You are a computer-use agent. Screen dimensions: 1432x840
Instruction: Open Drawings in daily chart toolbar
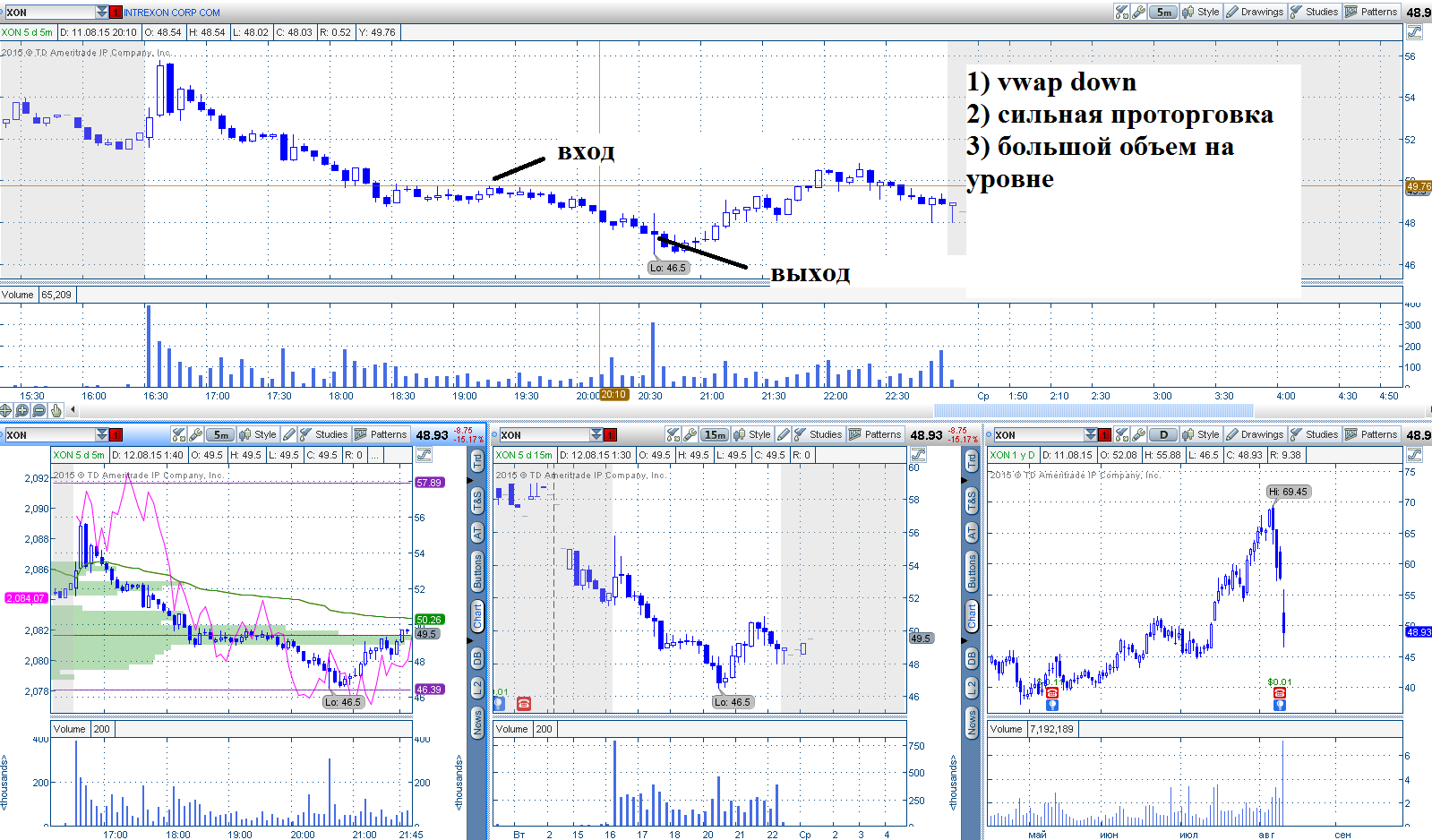[x=1255, y=434]
